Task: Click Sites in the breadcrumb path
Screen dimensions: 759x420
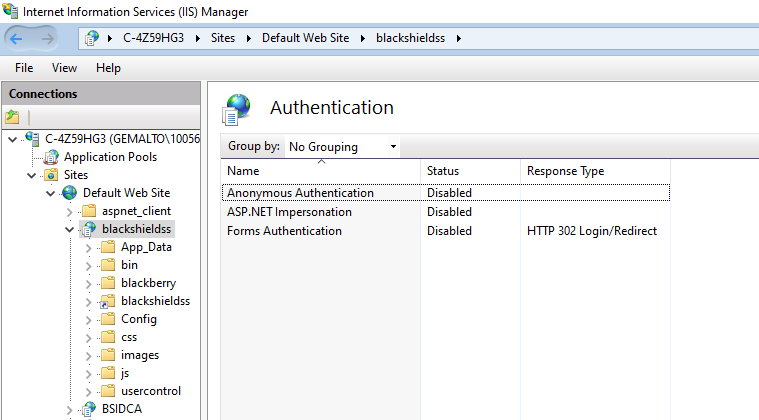Action: click(x=223, y=38)
